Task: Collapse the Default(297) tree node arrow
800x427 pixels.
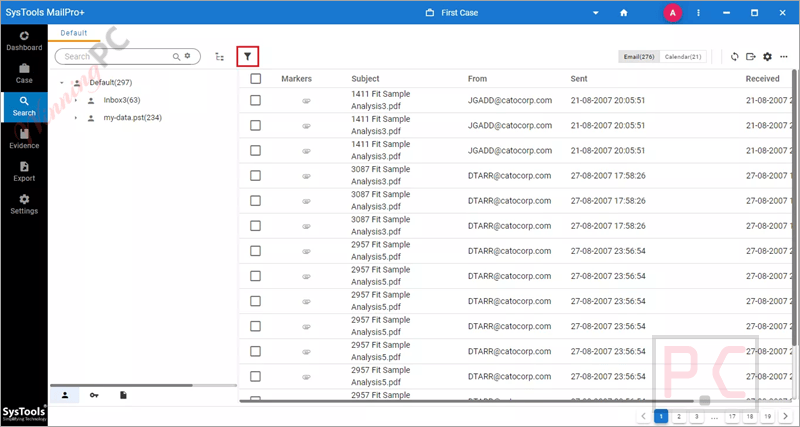Action: tap(61, 83)
